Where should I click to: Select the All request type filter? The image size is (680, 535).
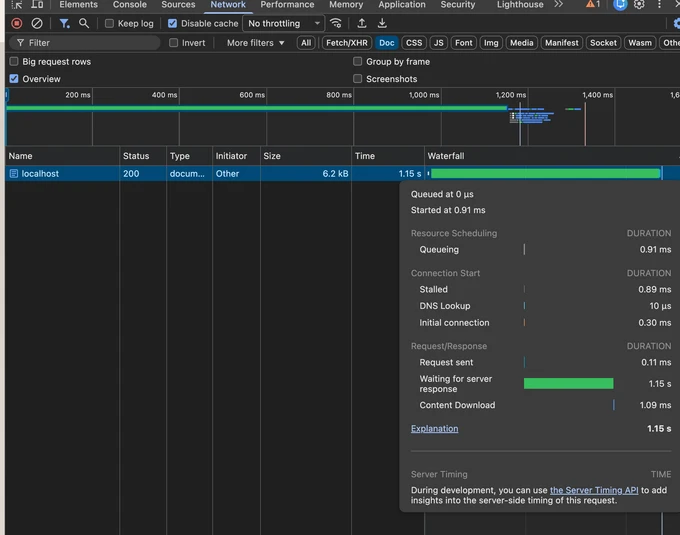[x=306, y=43]
